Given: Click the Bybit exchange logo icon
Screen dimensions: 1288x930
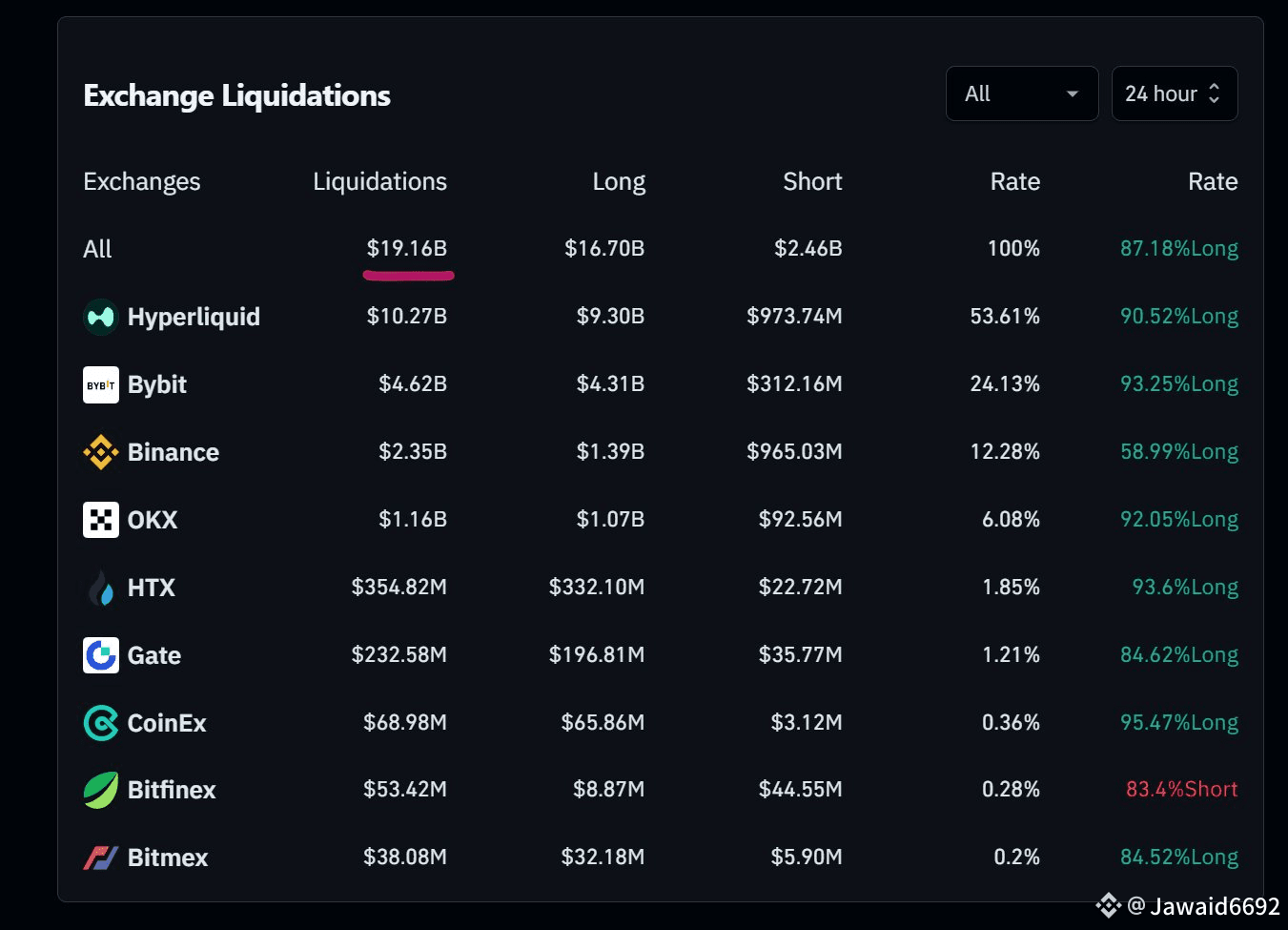Looking at the screenshot, I should click(101, 384).
